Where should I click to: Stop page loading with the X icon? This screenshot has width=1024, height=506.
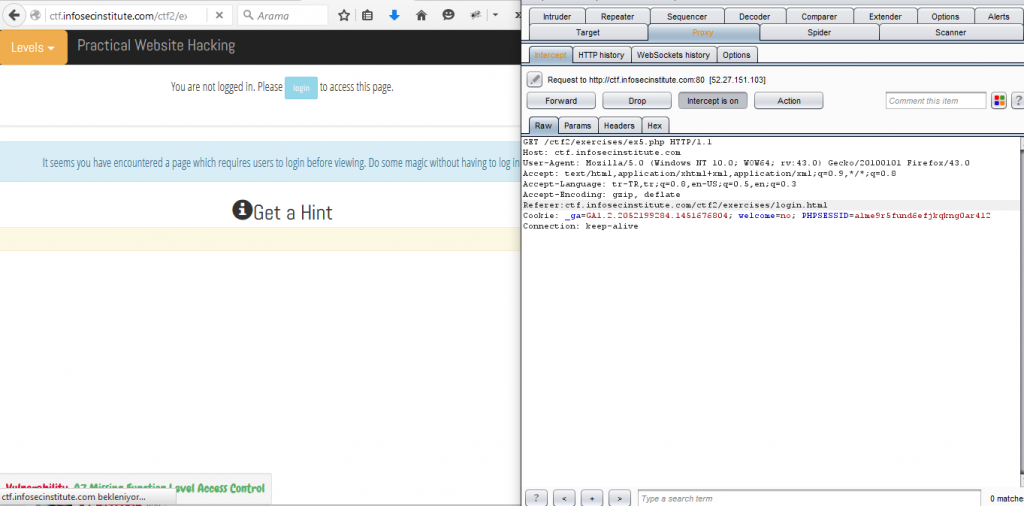point(220,16)
